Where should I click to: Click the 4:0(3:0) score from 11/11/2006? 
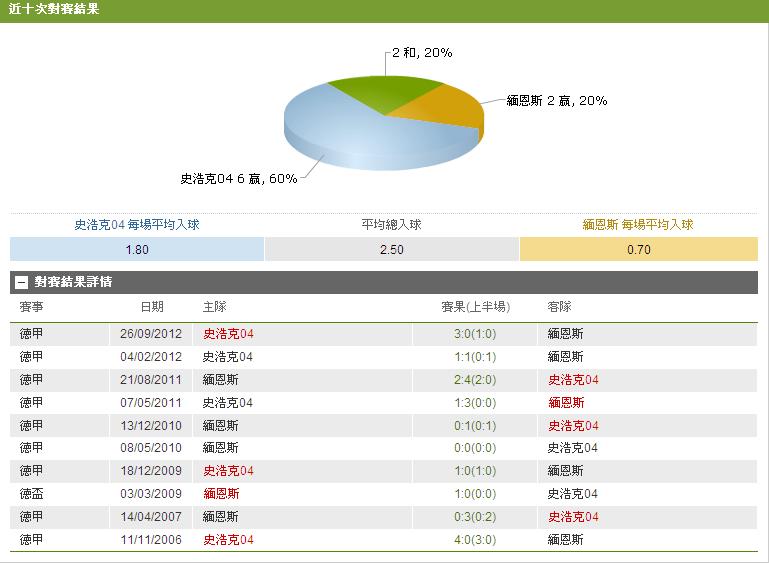[475, 540]
